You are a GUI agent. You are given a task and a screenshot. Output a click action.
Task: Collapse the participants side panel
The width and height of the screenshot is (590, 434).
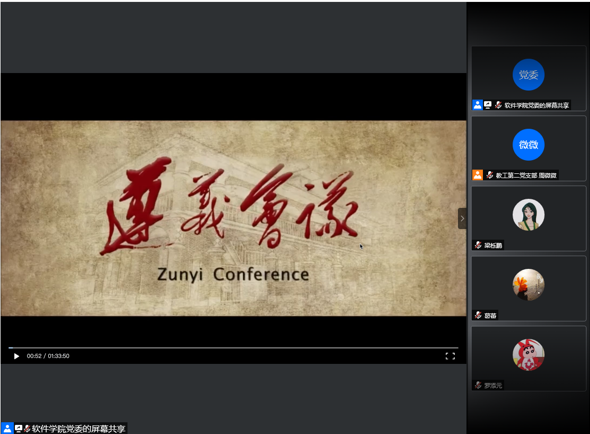pos(462,218)
